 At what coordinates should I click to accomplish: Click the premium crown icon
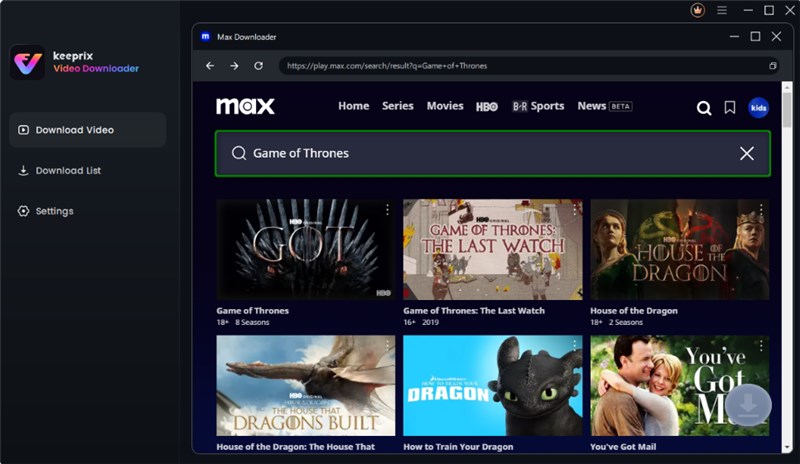[x=697, y=10]
